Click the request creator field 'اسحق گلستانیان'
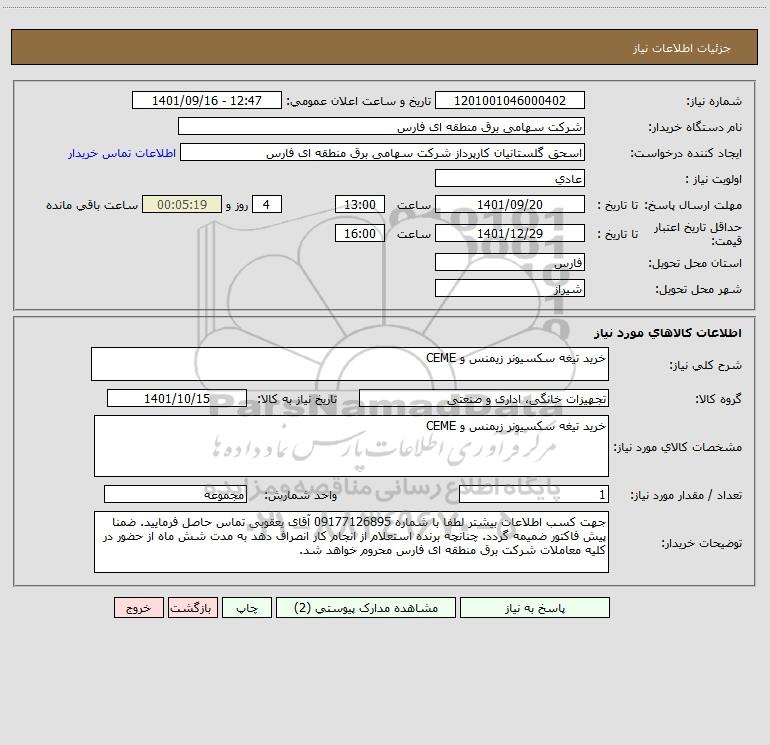 pyautogui.click(x=383, y=152)
